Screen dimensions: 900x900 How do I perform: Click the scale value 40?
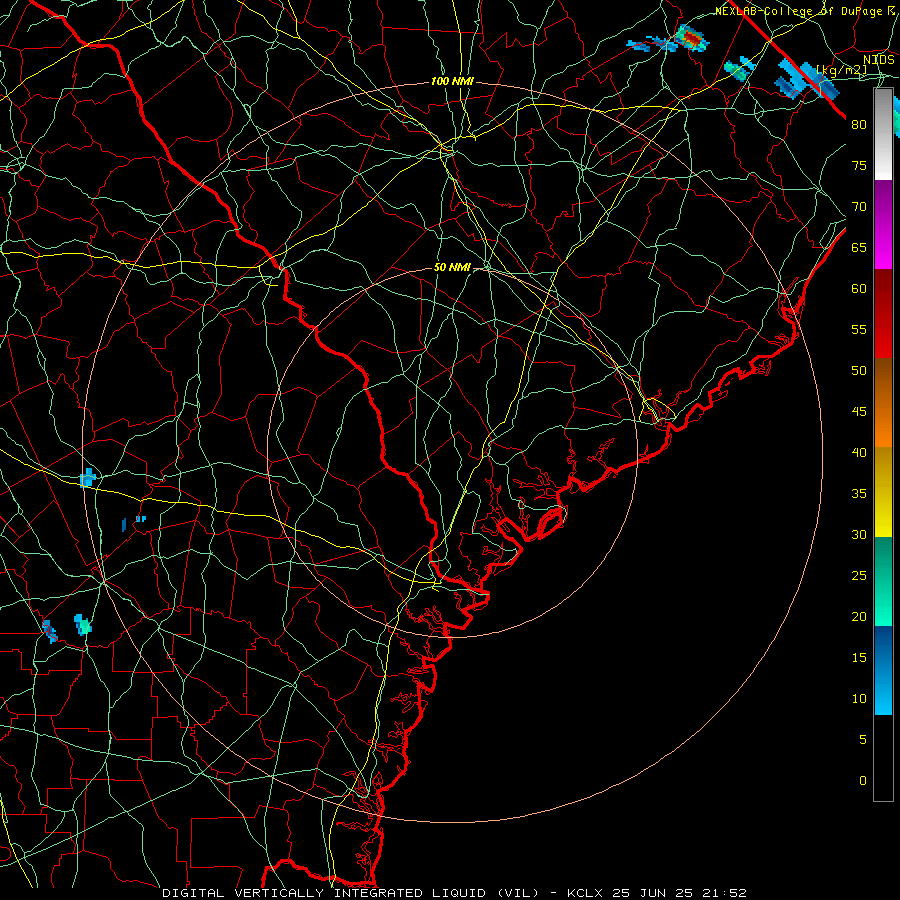[x=859, y=452]
